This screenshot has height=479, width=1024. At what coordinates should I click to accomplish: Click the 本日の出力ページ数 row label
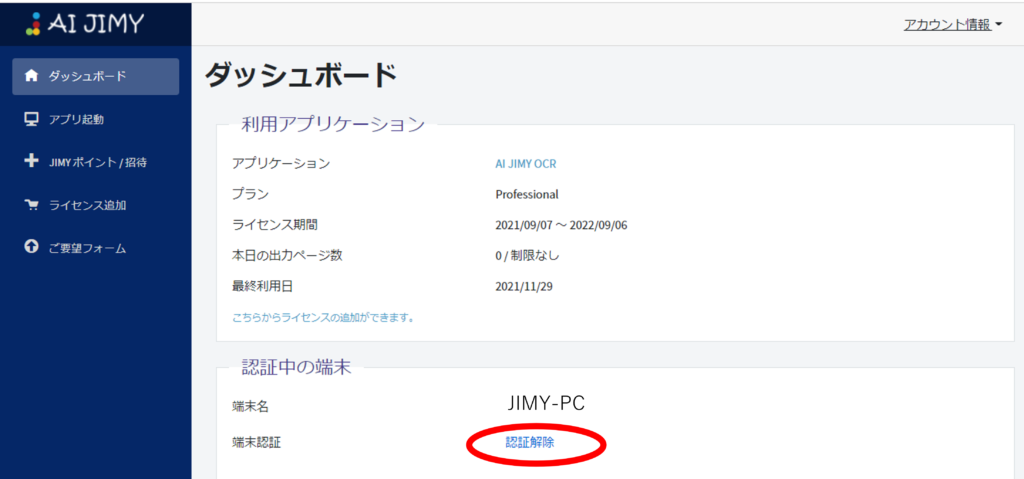287,256
